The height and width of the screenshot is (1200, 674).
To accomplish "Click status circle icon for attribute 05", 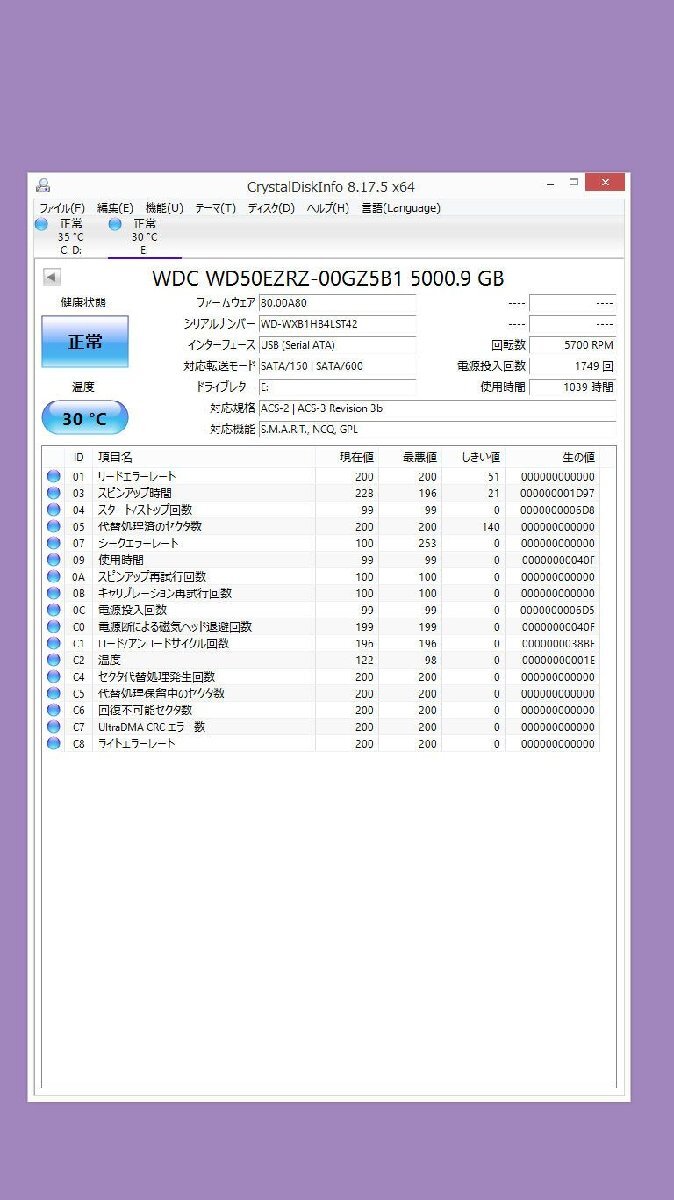I will [53, 527].
